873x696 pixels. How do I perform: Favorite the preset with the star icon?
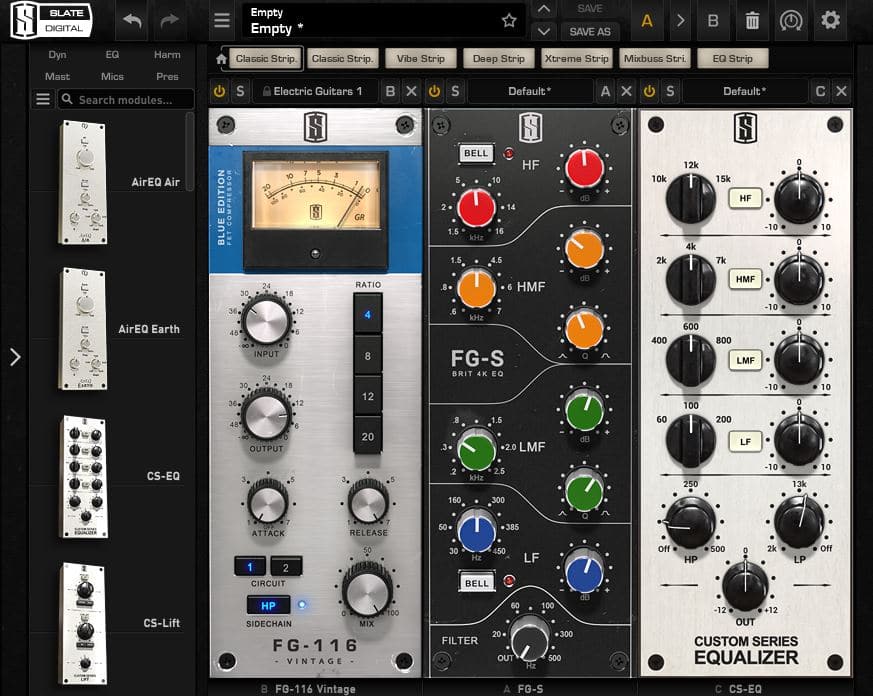[x=509, y=21]
